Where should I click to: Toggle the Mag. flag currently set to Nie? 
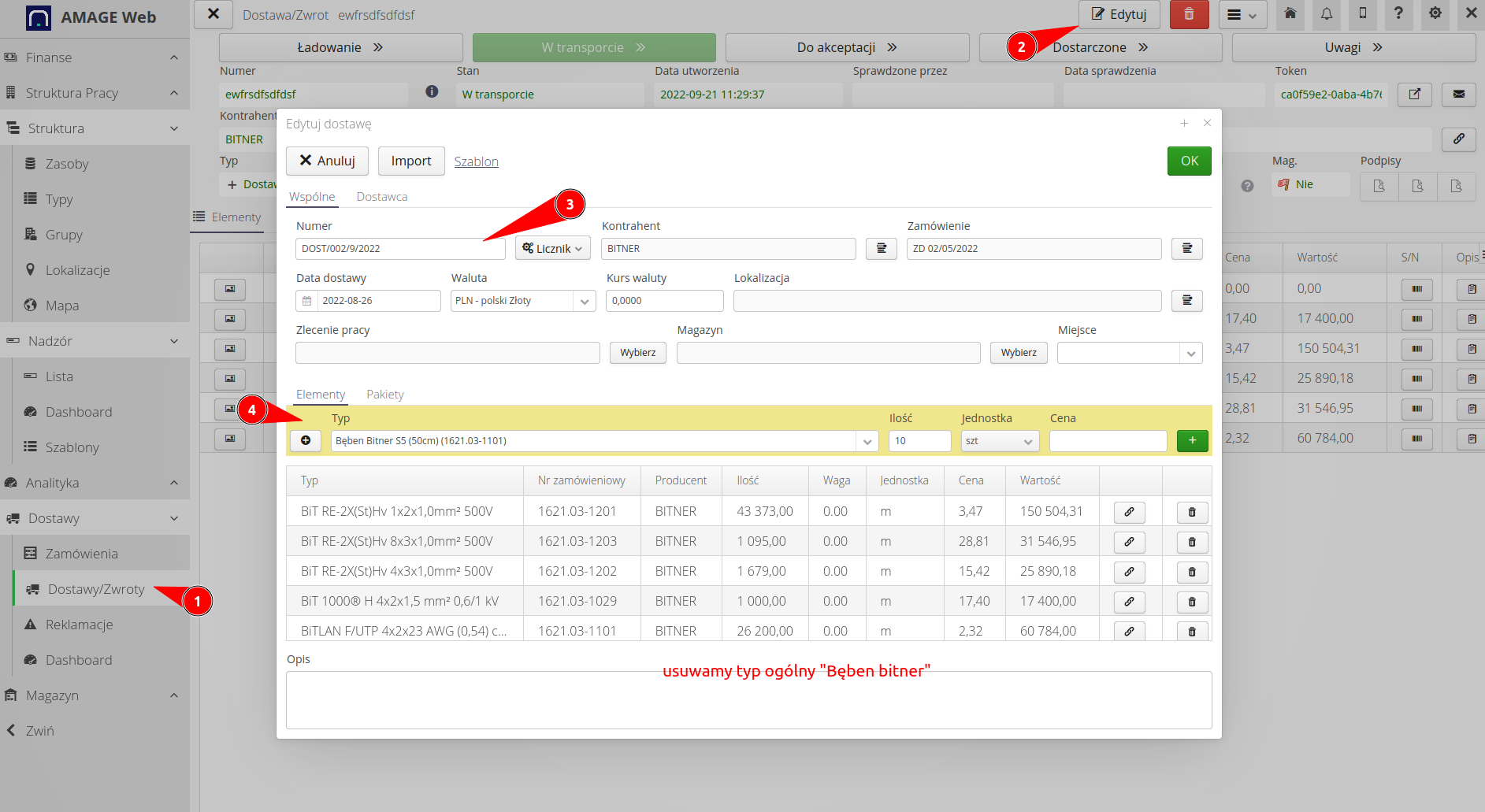(x=1309, y=184)
